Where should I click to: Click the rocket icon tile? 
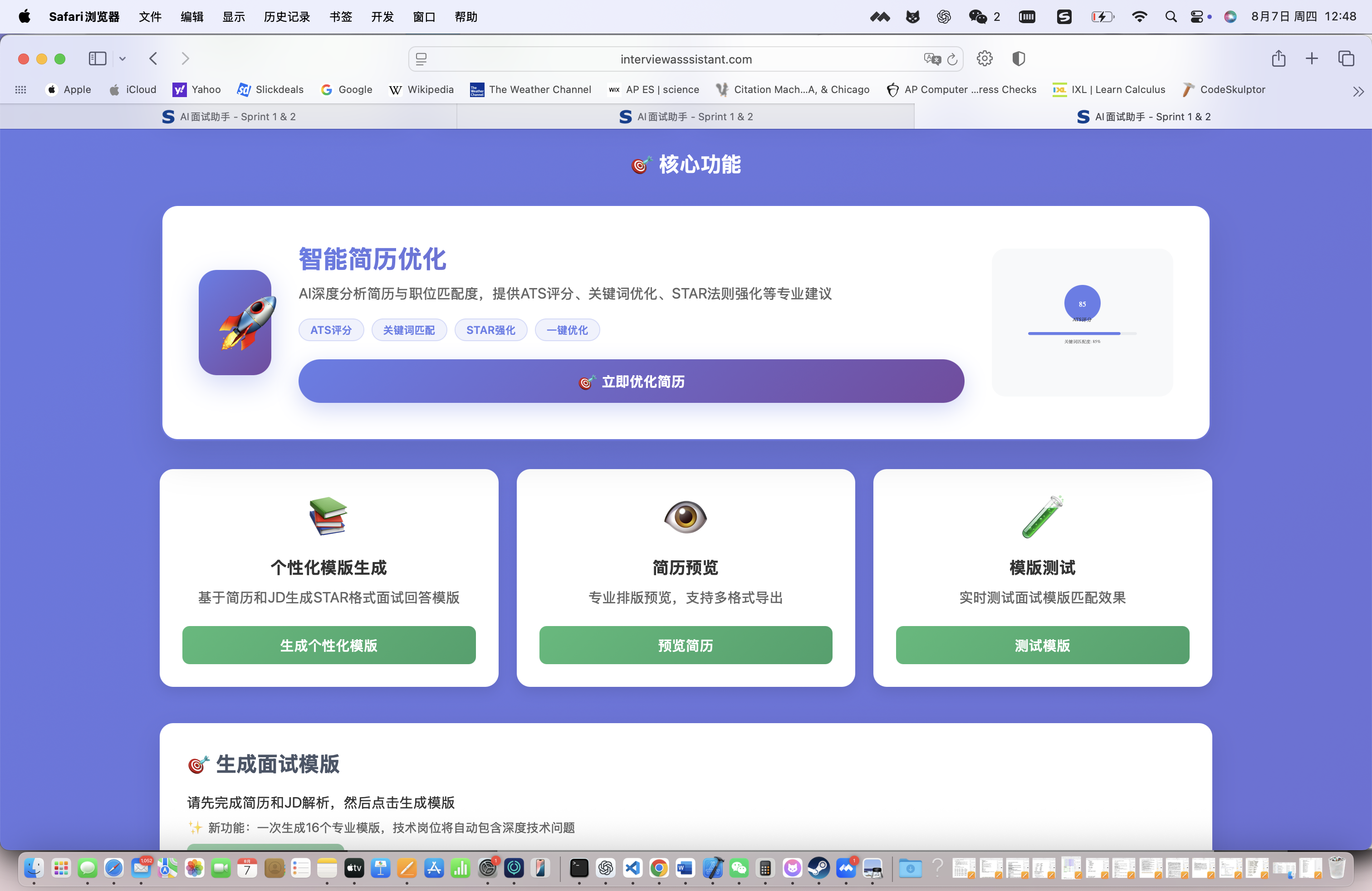[x=235, y=323]
